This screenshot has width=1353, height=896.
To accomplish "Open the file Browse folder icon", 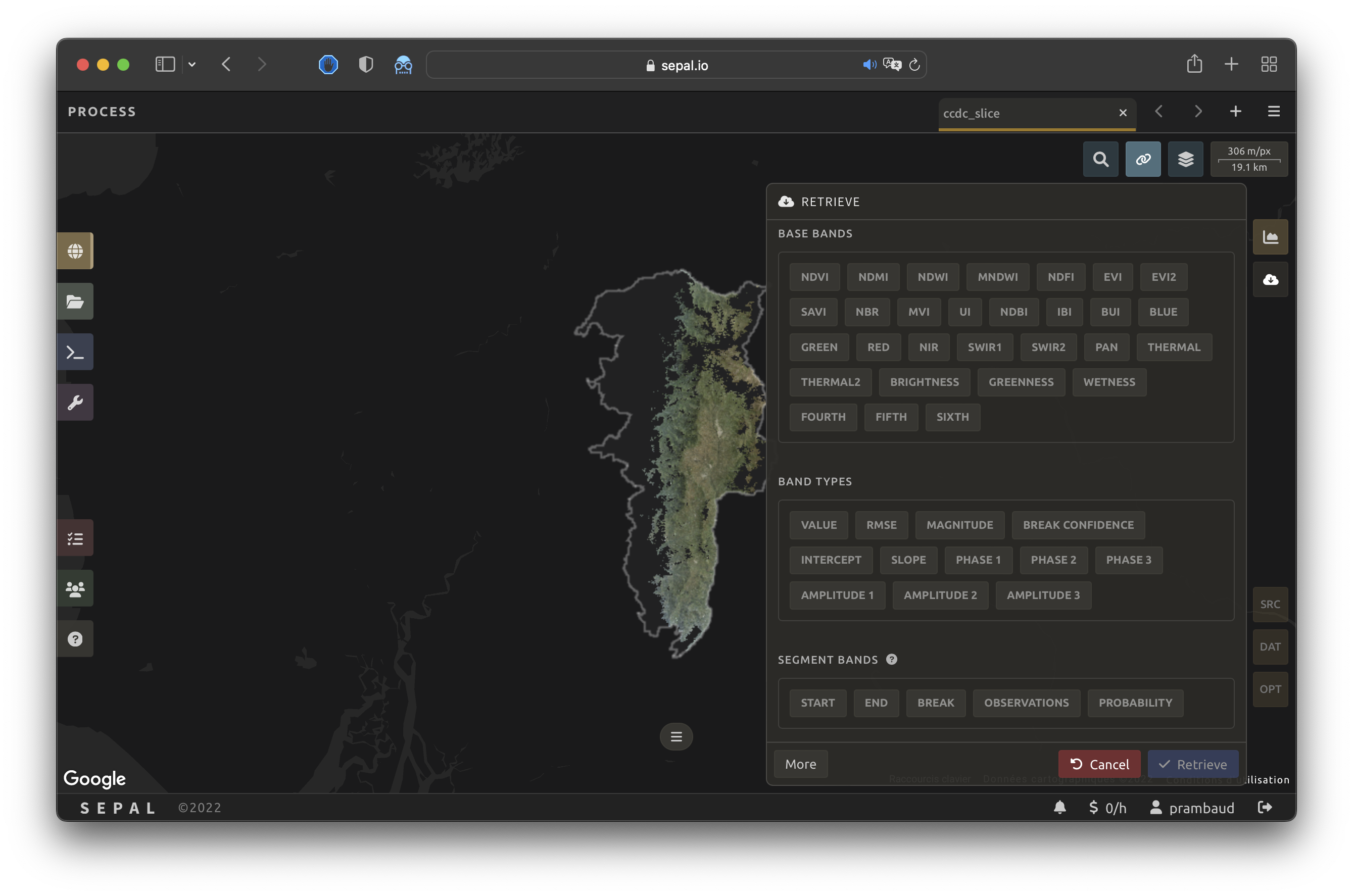I will pyautogui.click(x=75, y=301).
